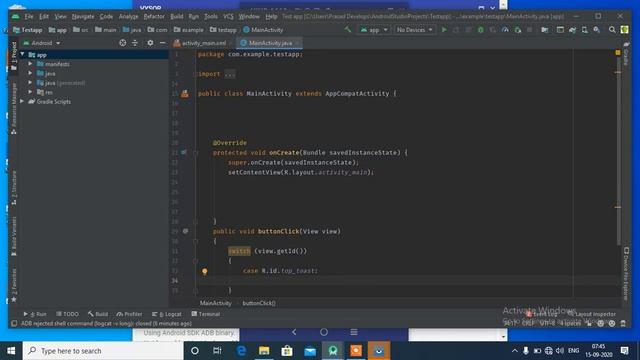Open the Android view selector dropdown
Image resolution: width=640 pixels, height=360 pixels.
[x=41, y=43]
